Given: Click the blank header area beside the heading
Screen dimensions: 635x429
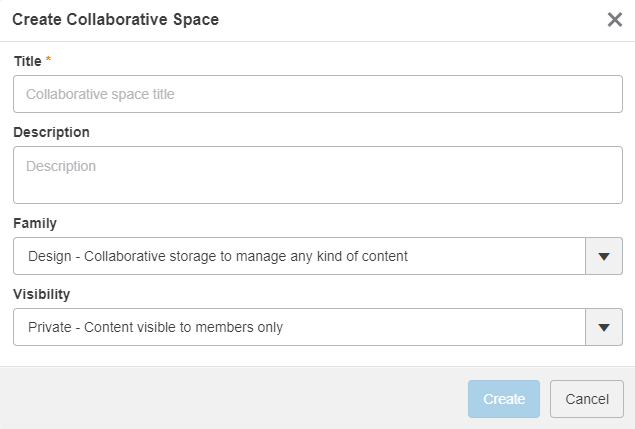Looking at the screenshot, I should (x=400, y=19).
